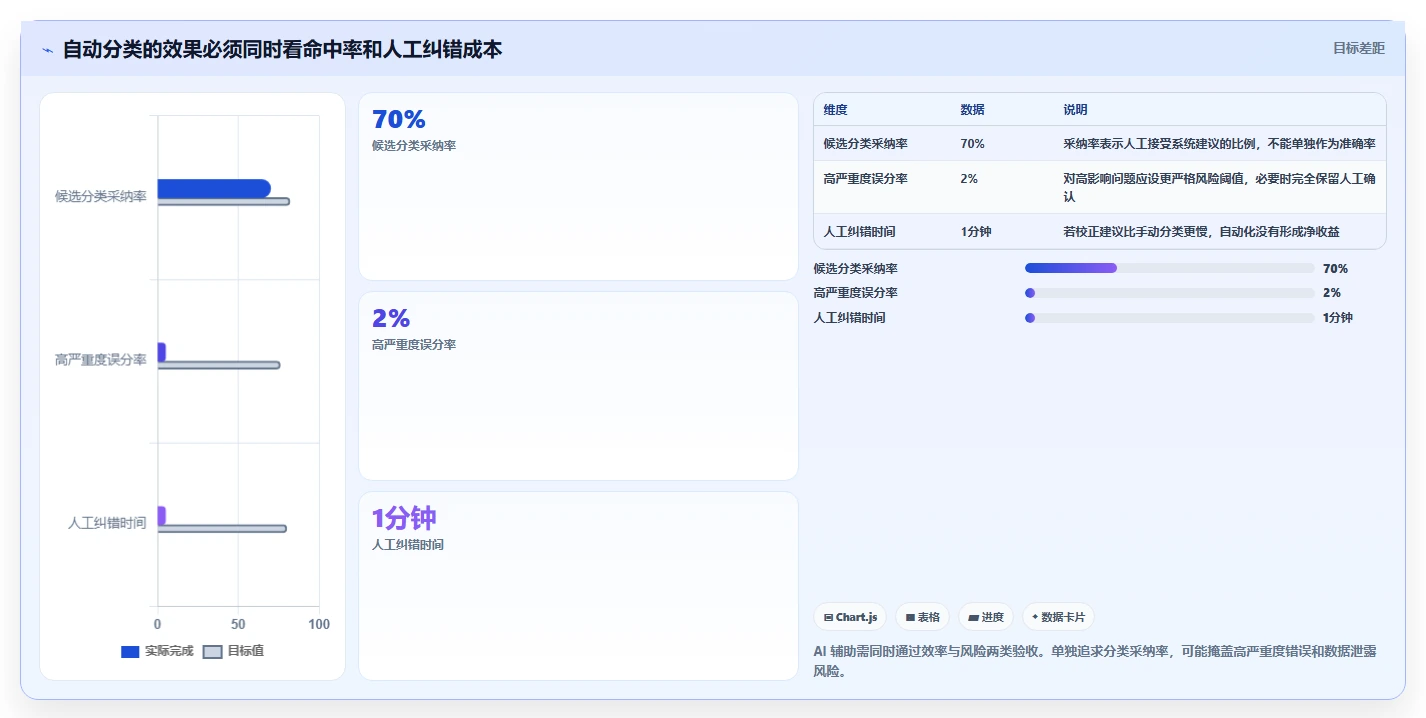The height and width of the screenshot is (718, 1426).
Task: Click the x-axis tick label 50
Action: [x=238, y=624]
